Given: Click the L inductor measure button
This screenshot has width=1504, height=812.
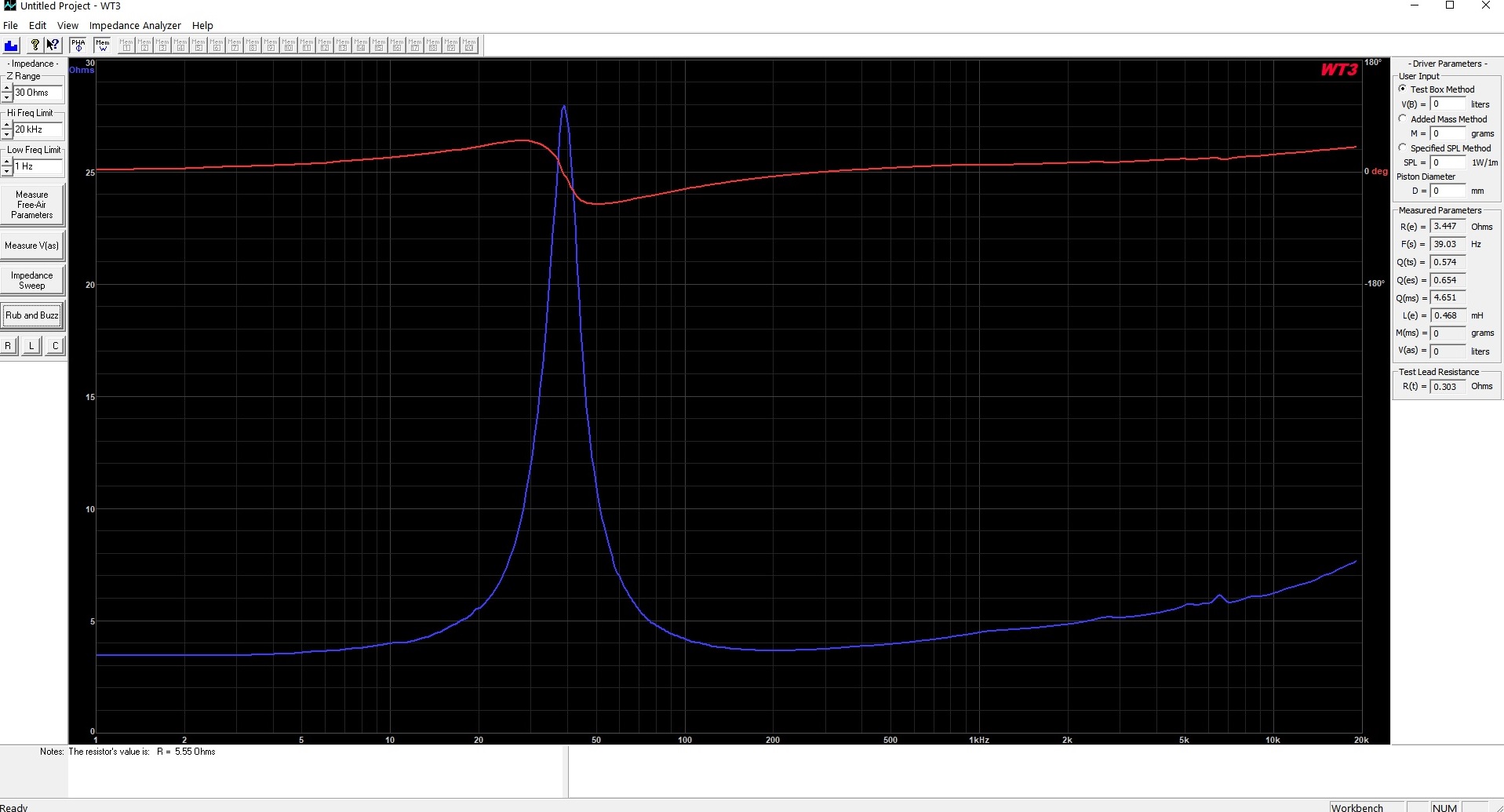Looking at the screenshot, I should [x=31, y=345].
